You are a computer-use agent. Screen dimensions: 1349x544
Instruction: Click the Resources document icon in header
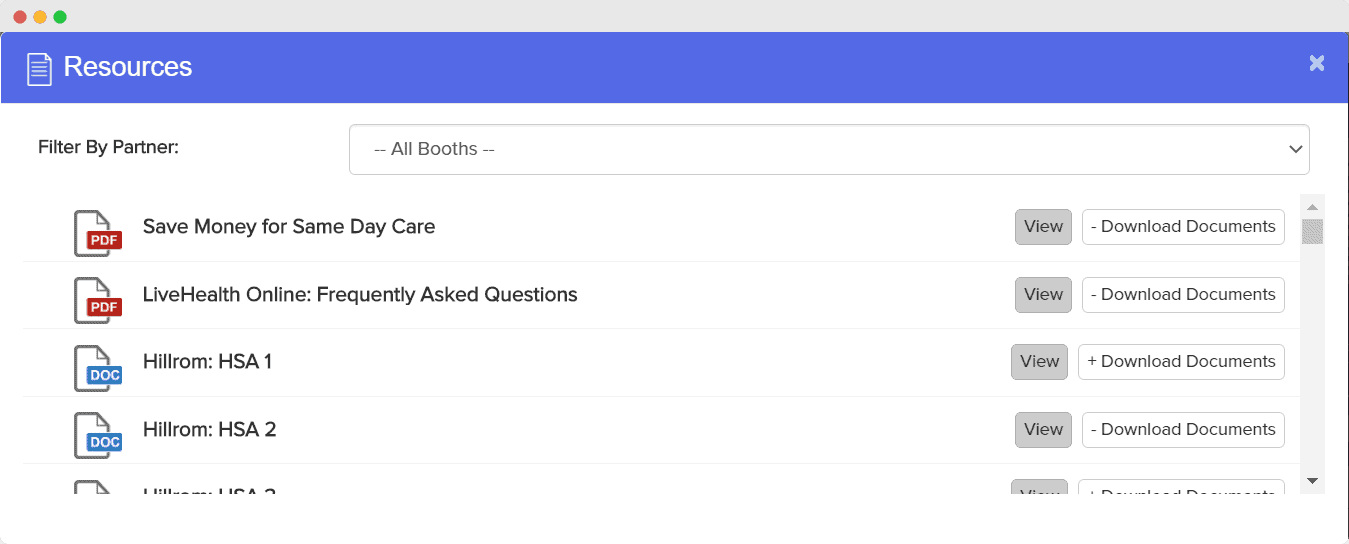click(39, 69)
